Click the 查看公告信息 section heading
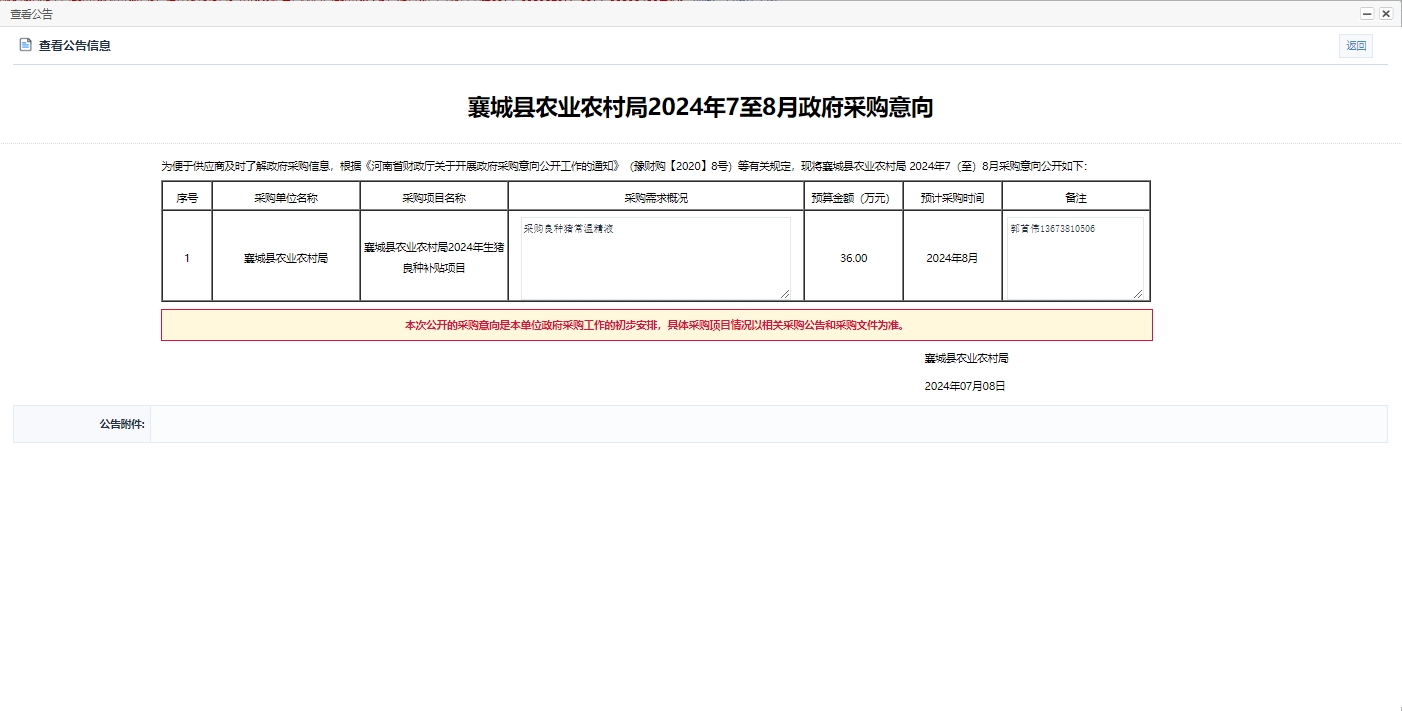The width and height of the screenshot is (1402, 711). pos(75,46)
